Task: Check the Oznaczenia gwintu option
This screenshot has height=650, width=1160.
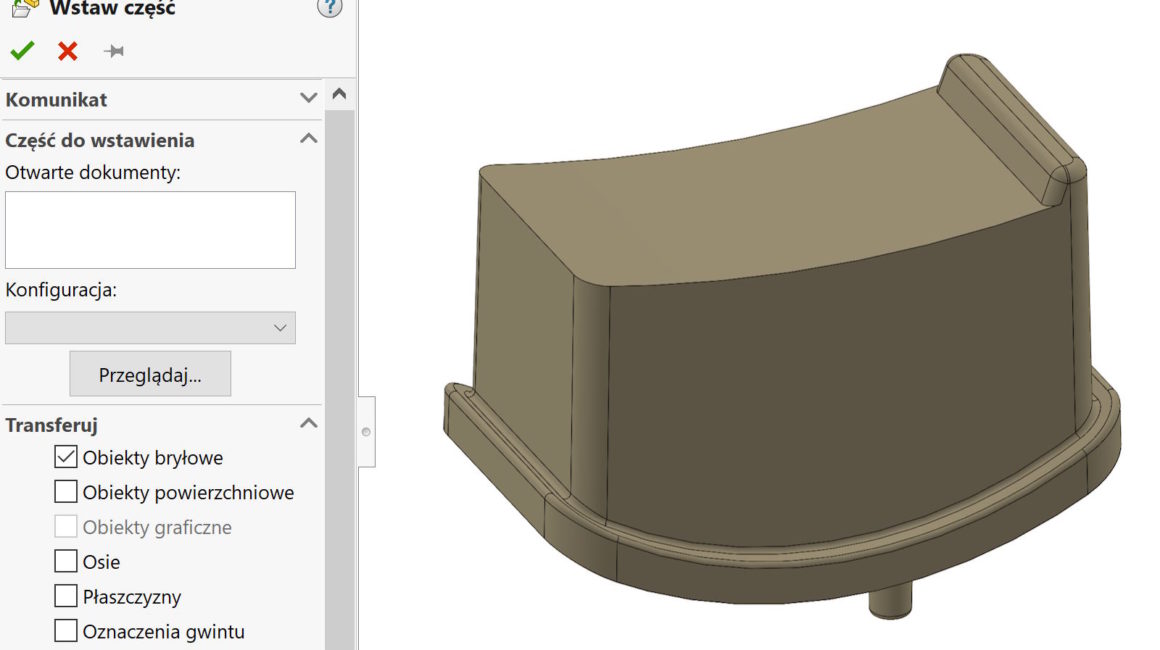Action: pos(66,631)
